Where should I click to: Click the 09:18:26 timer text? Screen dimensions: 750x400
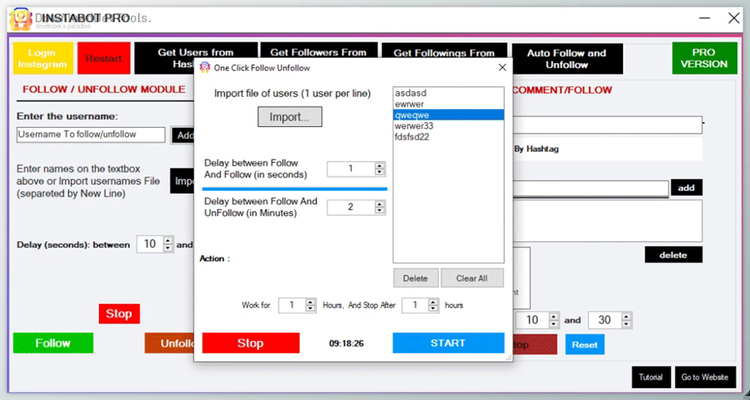click(x=346, y=344)
